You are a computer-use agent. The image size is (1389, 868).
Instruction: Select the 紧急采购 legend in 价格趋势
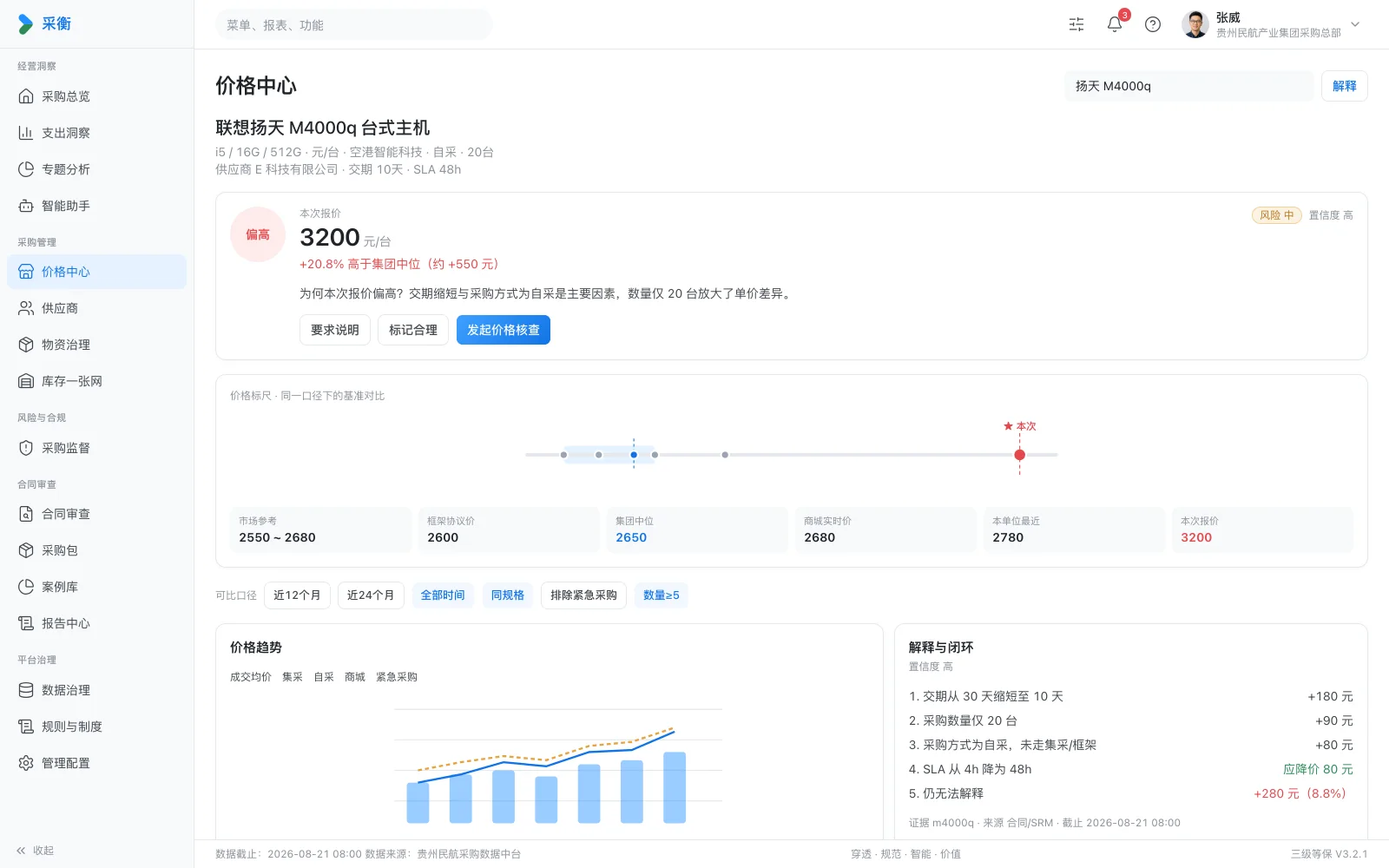click(397, 677)
